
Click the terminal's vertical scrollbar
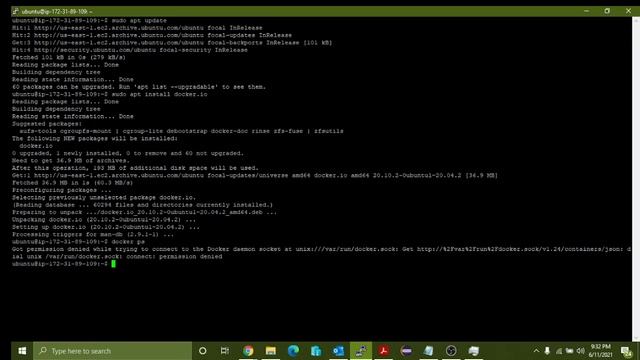636,179
